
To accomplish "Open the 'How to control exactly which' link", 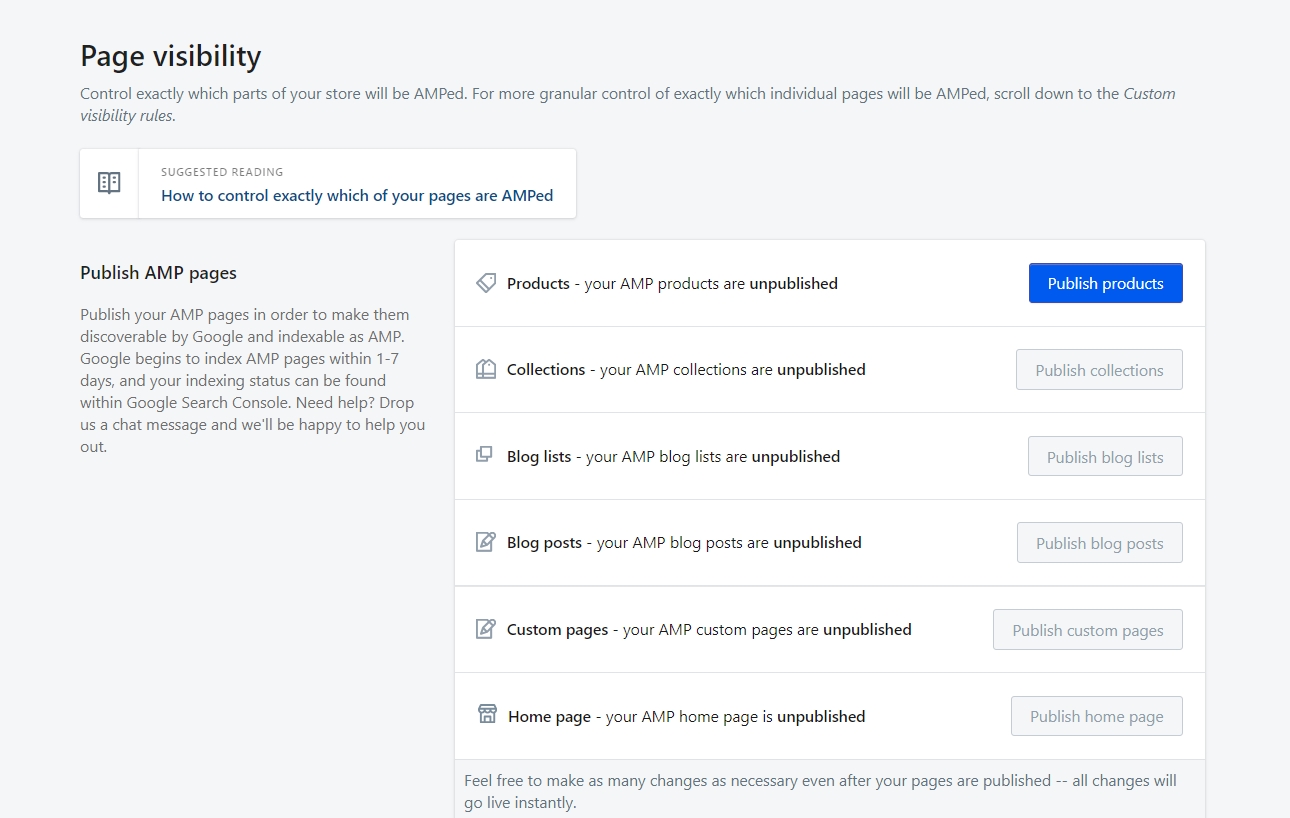I will tap(357, 196).
